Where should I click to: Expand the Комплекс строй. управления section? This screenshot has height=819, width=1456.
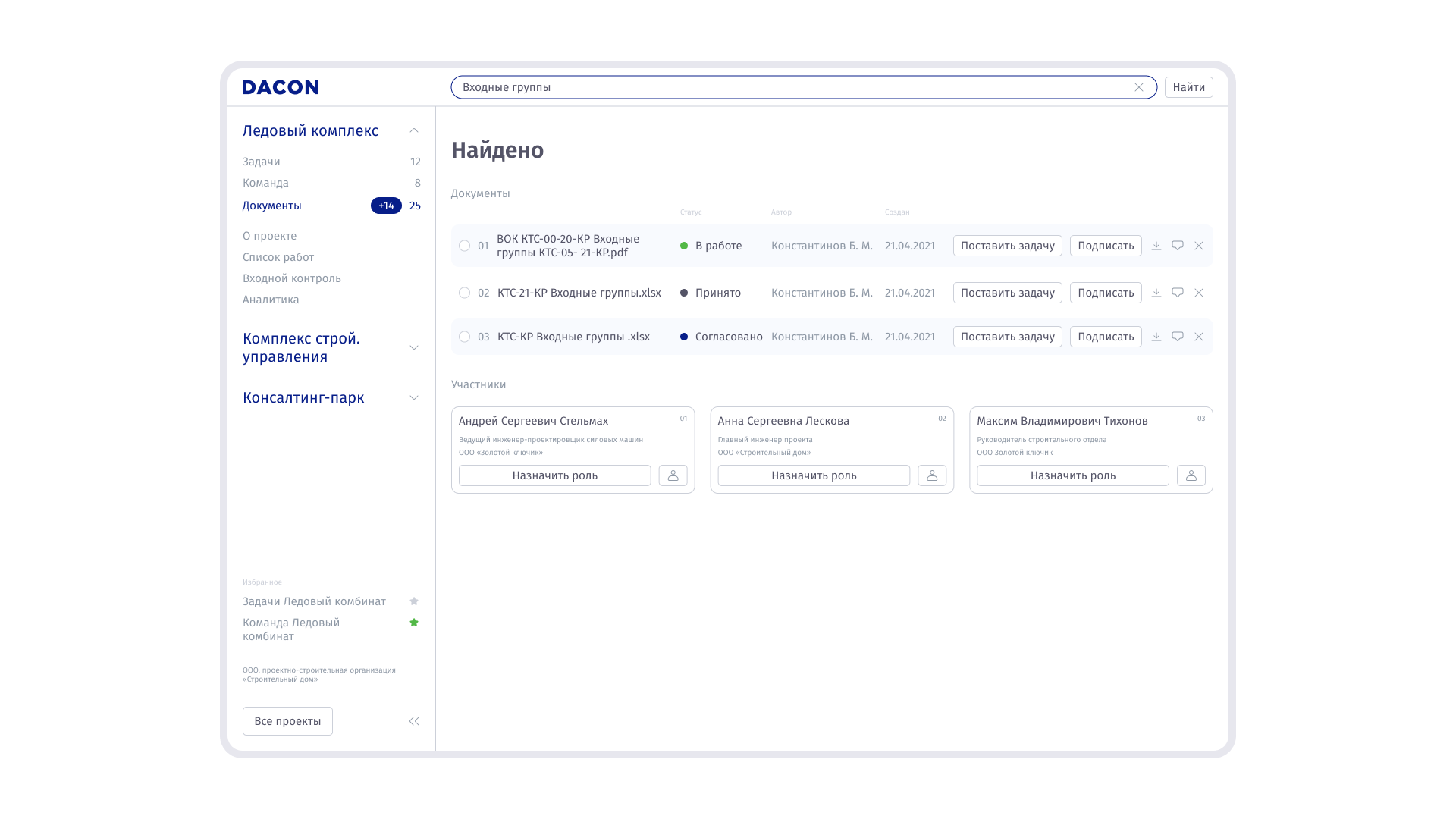[x=414, y=347]
